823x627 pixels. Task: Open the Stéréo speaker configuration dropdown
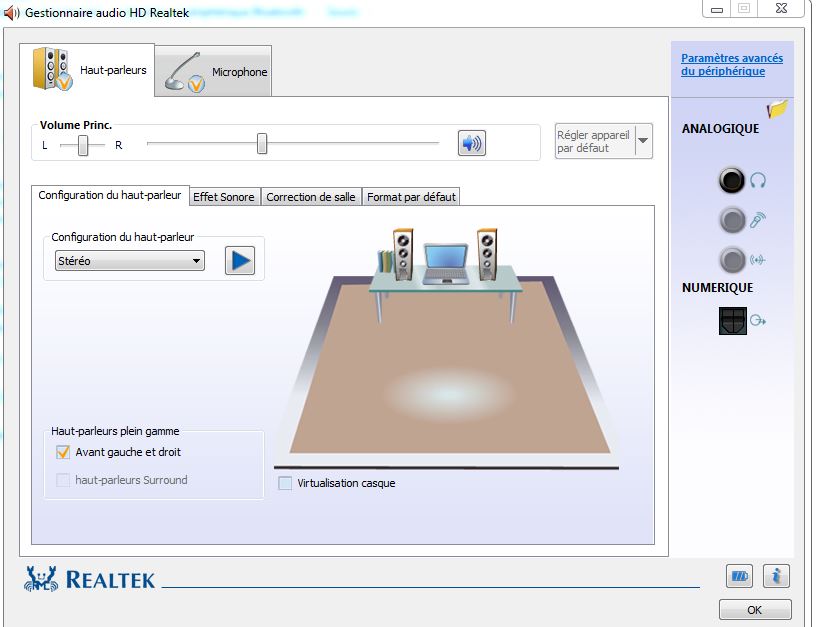click(130, 261)
